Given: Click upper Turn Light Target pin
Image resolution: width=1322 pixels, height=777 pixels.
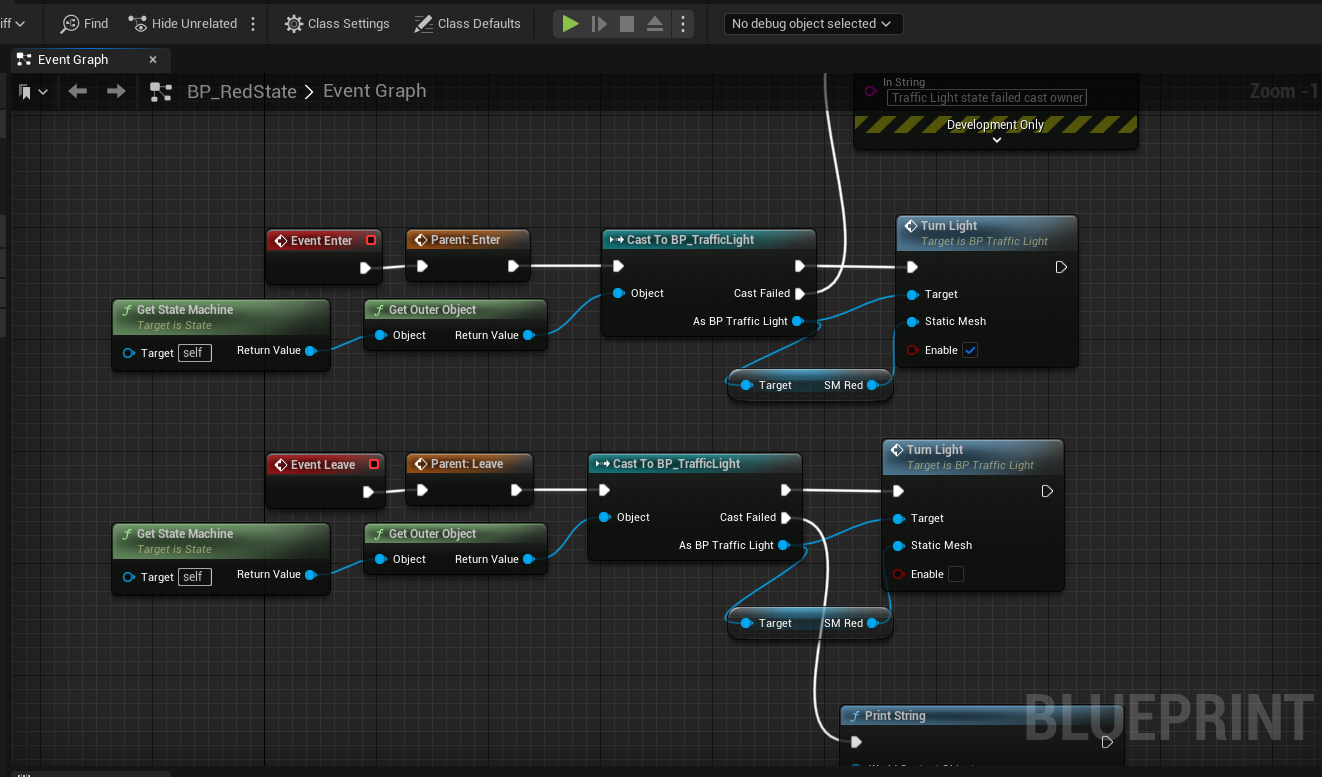Looking at the screenshot, I should (912, 294).
